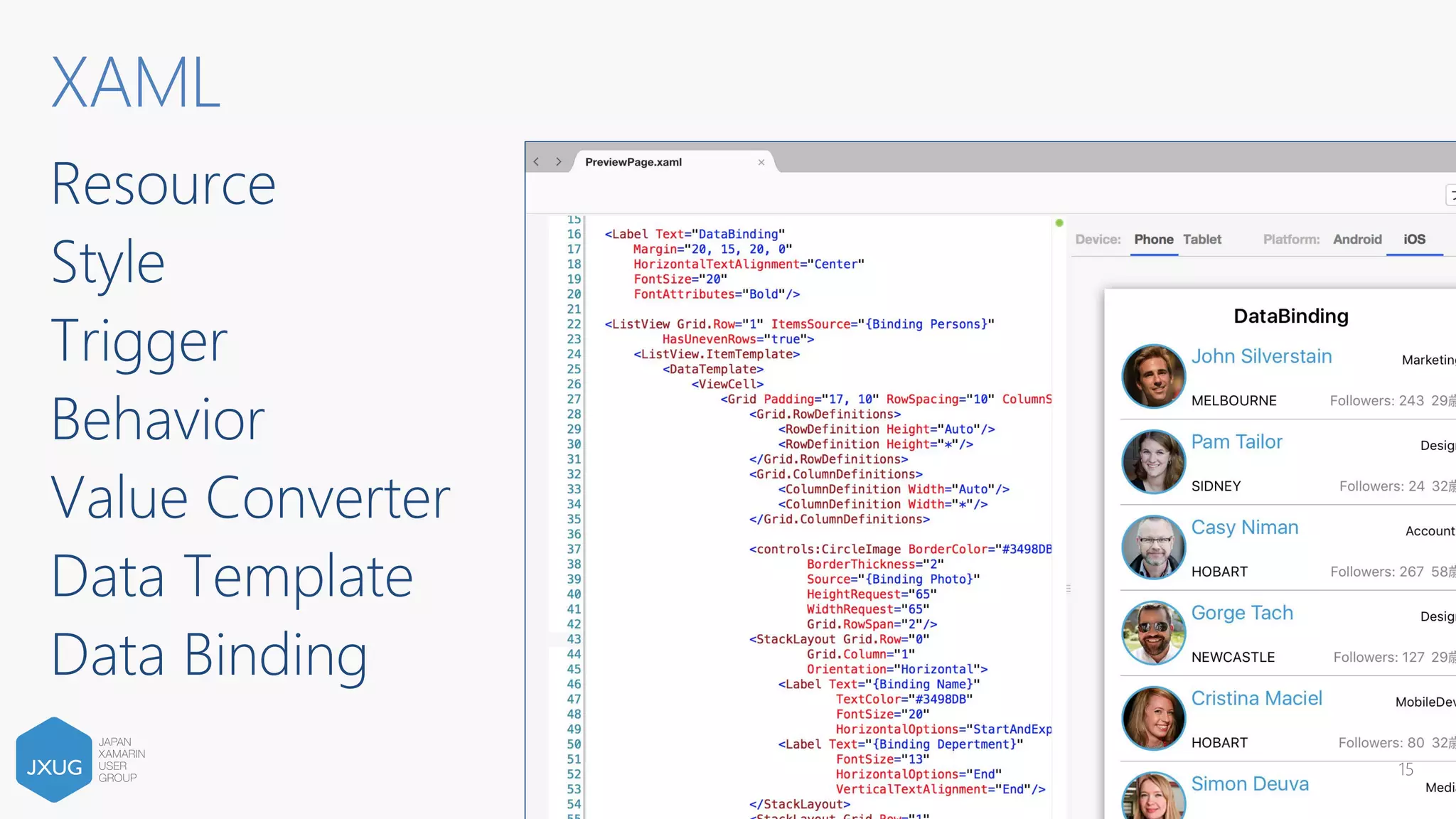The image size is (1456, 819).
Task: Click the NEWCASTLE city label
Action: click(1233, 658)
